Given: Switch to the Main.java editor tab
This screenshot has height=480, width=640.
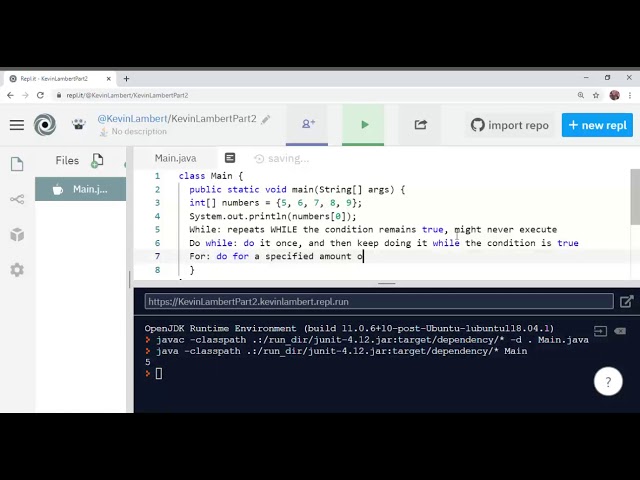Looking at the screenshot, I should 176,158.
